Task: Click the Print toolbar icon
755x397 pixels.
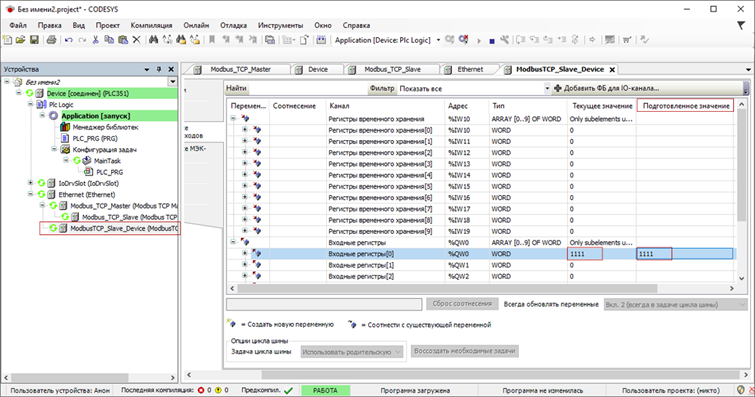Action: [x=52, y=40]
